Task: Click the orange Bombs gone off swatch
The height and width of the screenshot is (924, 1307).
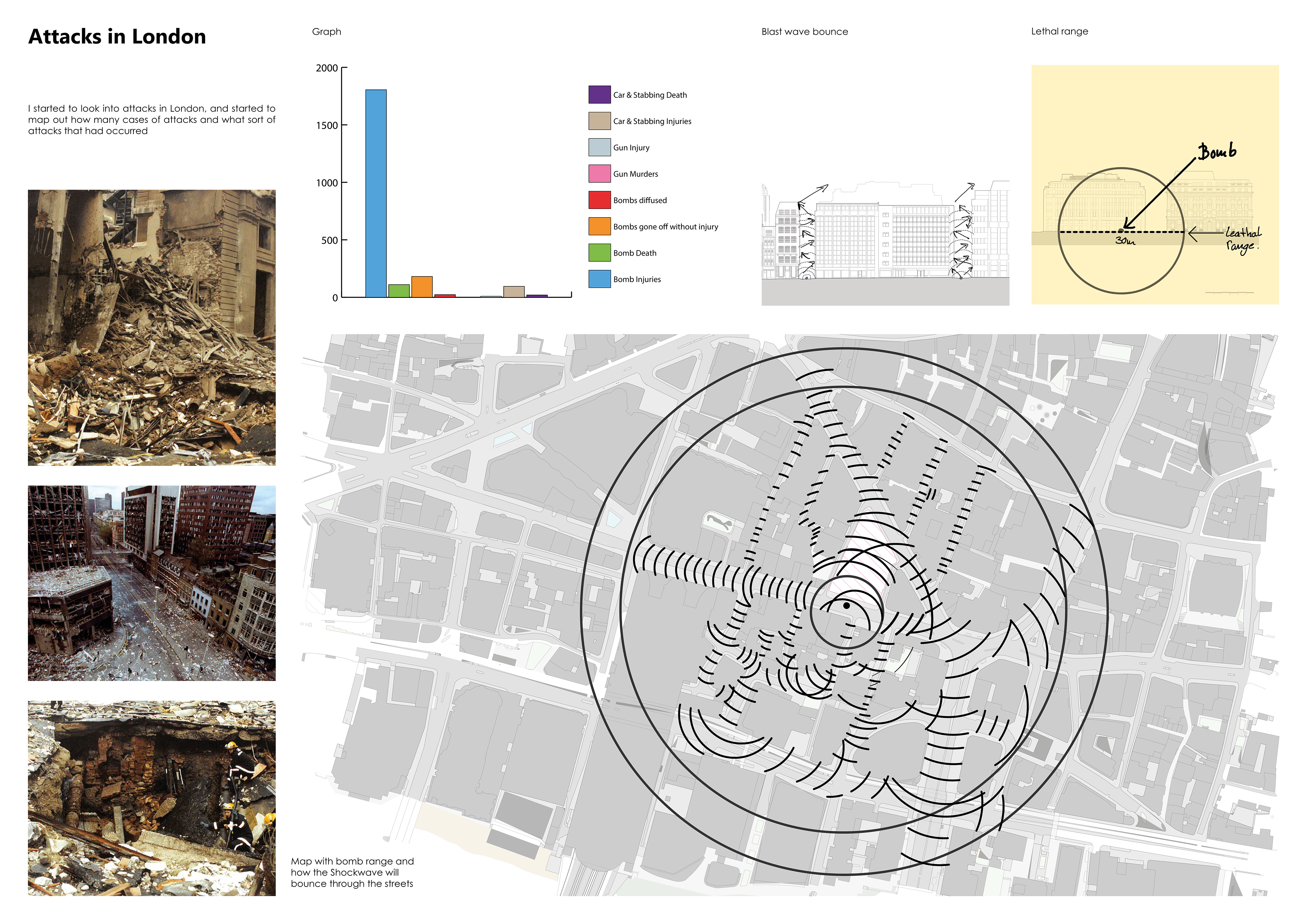Action: click(x=599, y=226)
